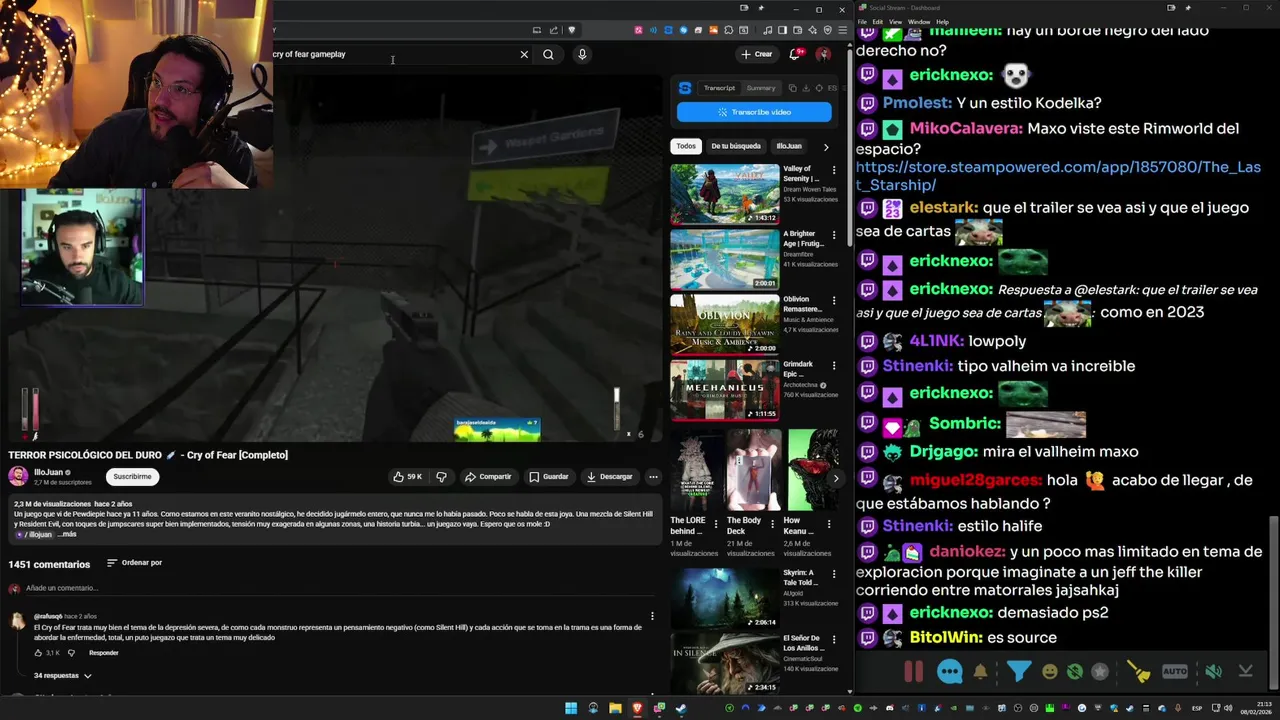Switch to the Summary tab

click(x=761, y=88)
